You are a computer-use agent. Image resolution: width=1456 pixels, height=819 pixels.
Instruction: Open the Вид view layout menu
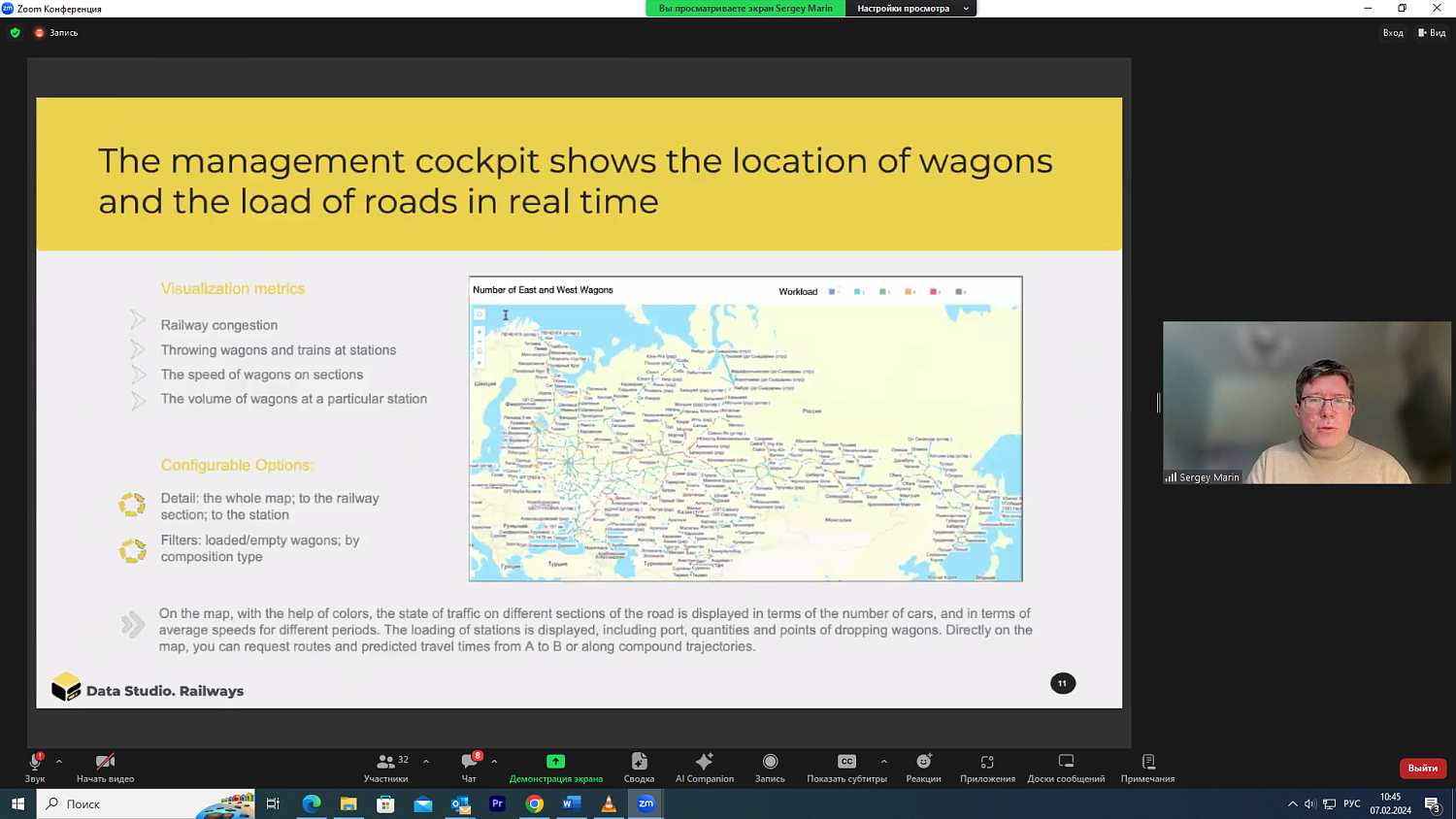(1432, 33)
